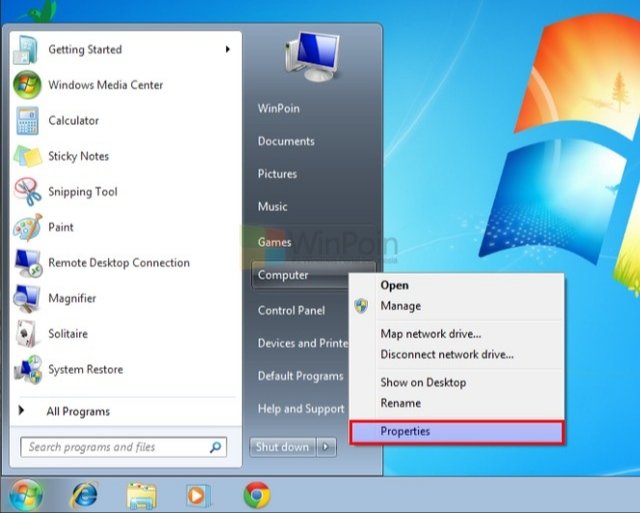Open Control Panel
The image size is (640, 513).
pos(291,311)
